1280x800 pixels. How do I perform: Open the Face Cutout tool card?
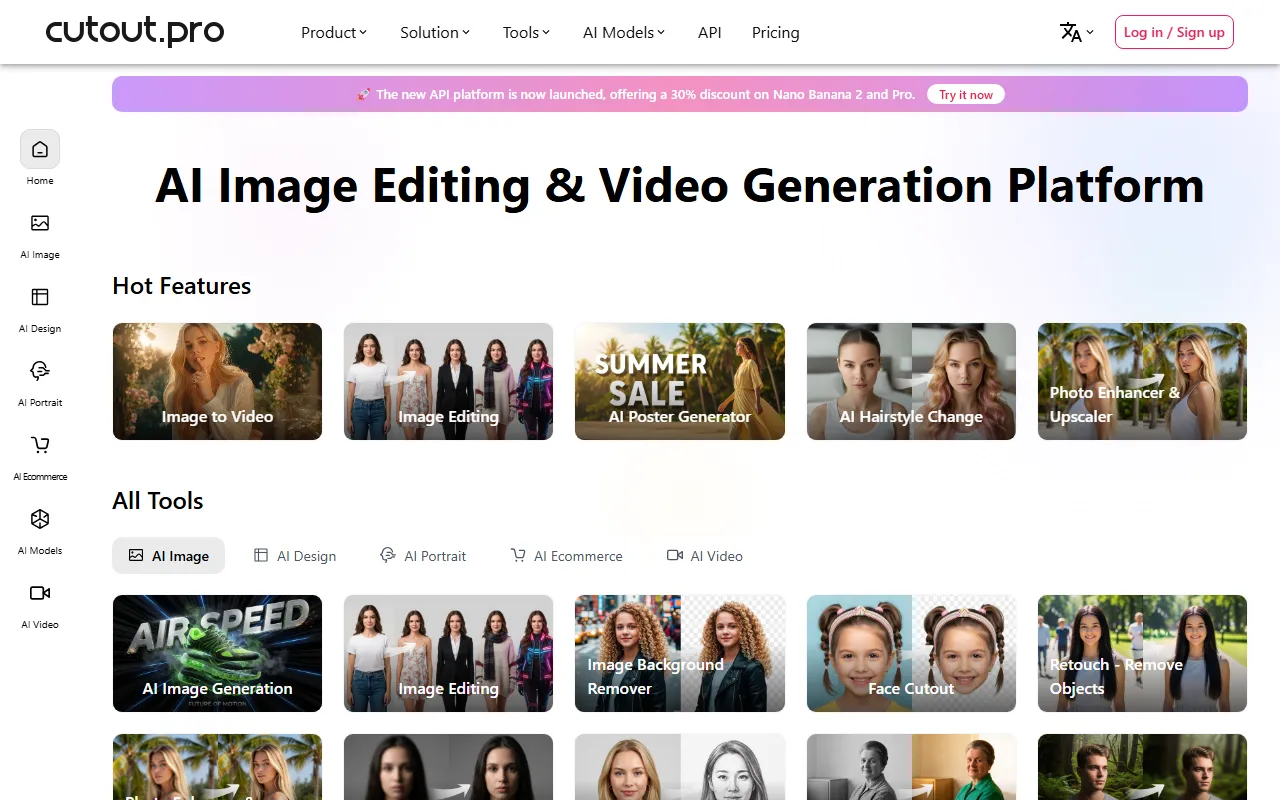(911, 653)
